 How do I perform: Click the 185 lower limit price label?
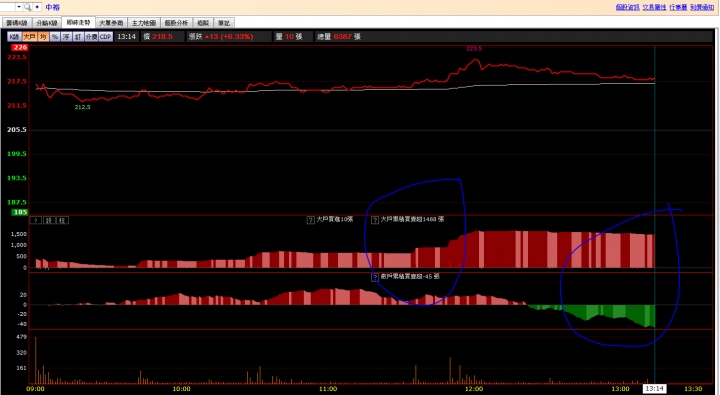click(x=20, y=212)
